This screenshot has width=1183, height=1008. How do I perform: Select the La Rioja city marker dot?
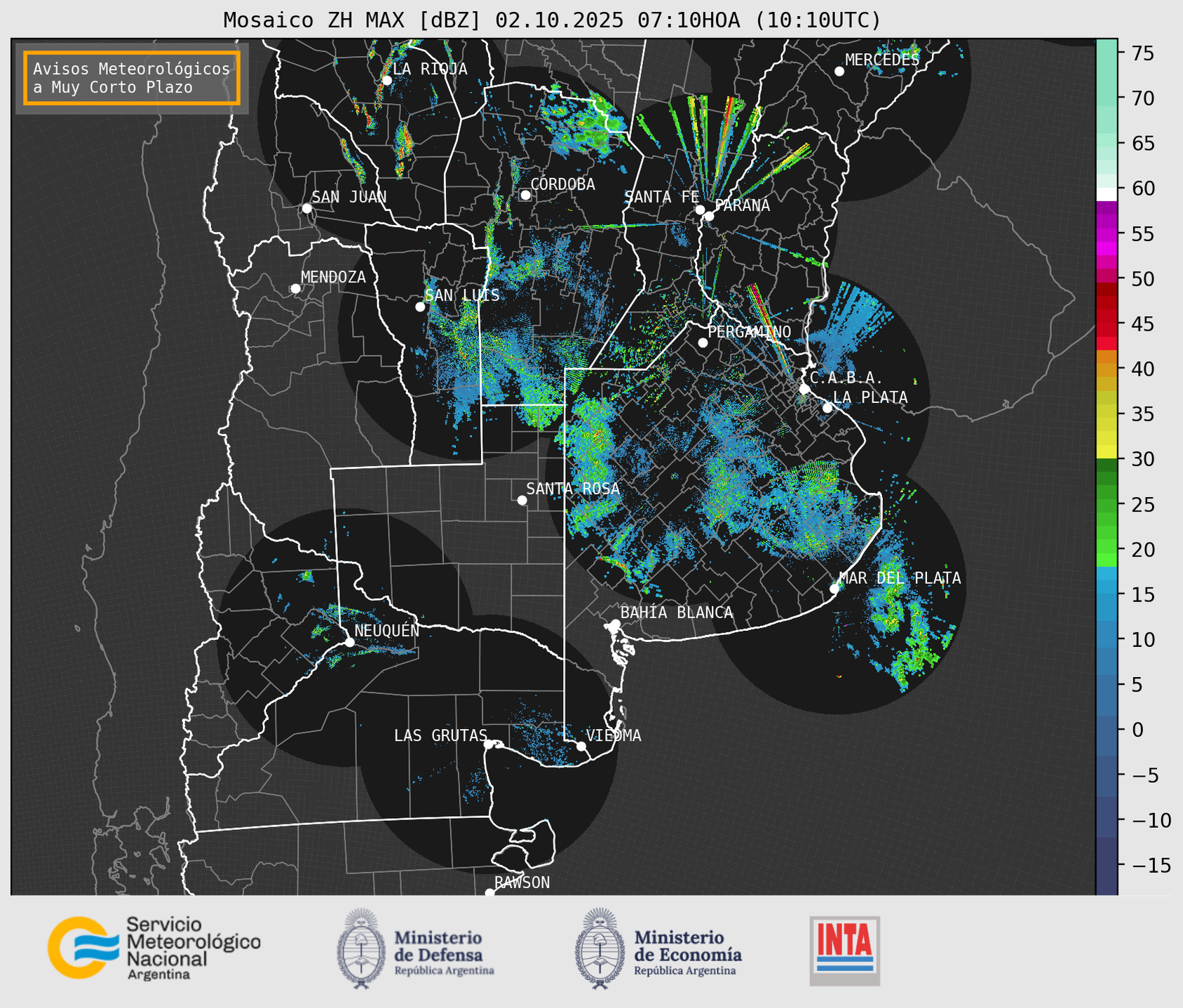(386, 80)
